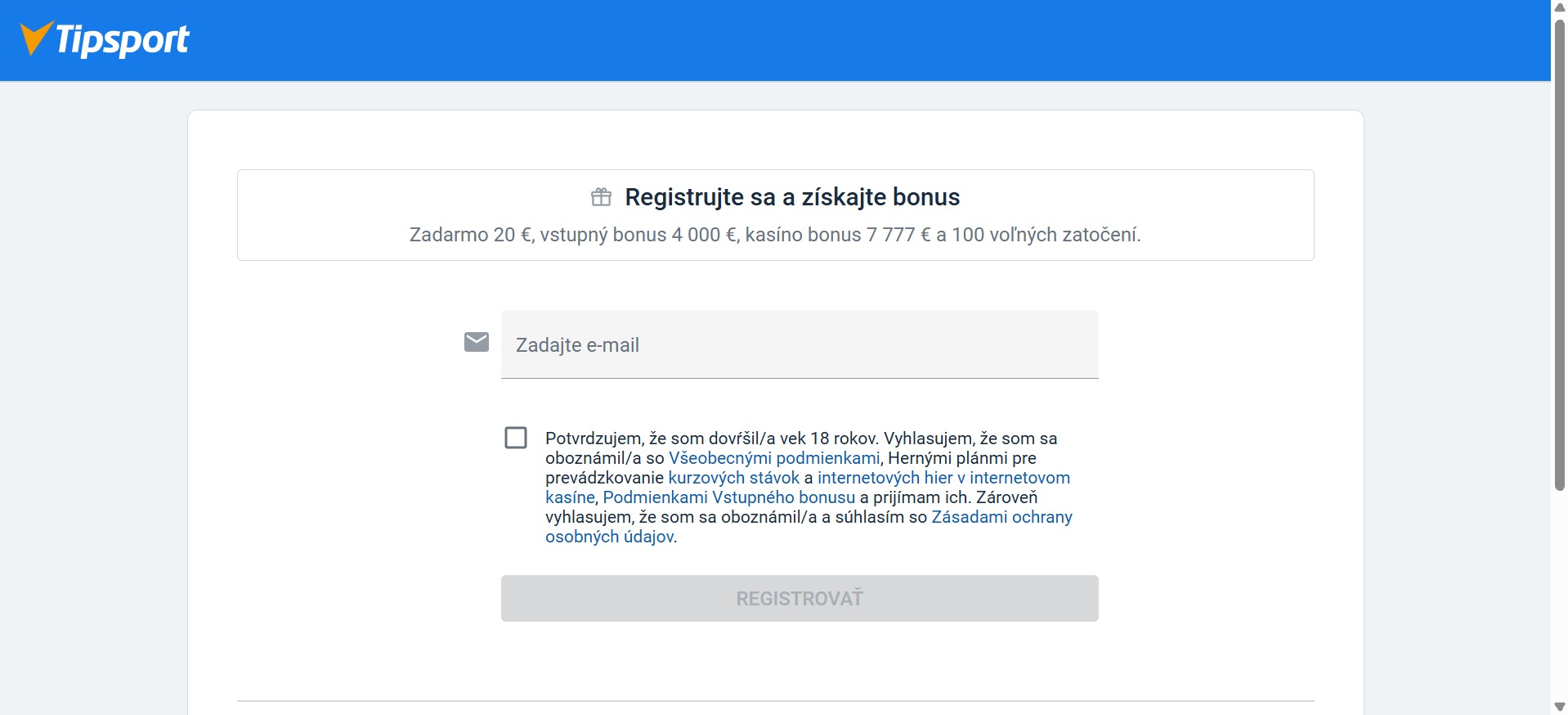Tick the age confirmation checkbox
This screenshot has height=715, width=1568.
click(516, 438)
